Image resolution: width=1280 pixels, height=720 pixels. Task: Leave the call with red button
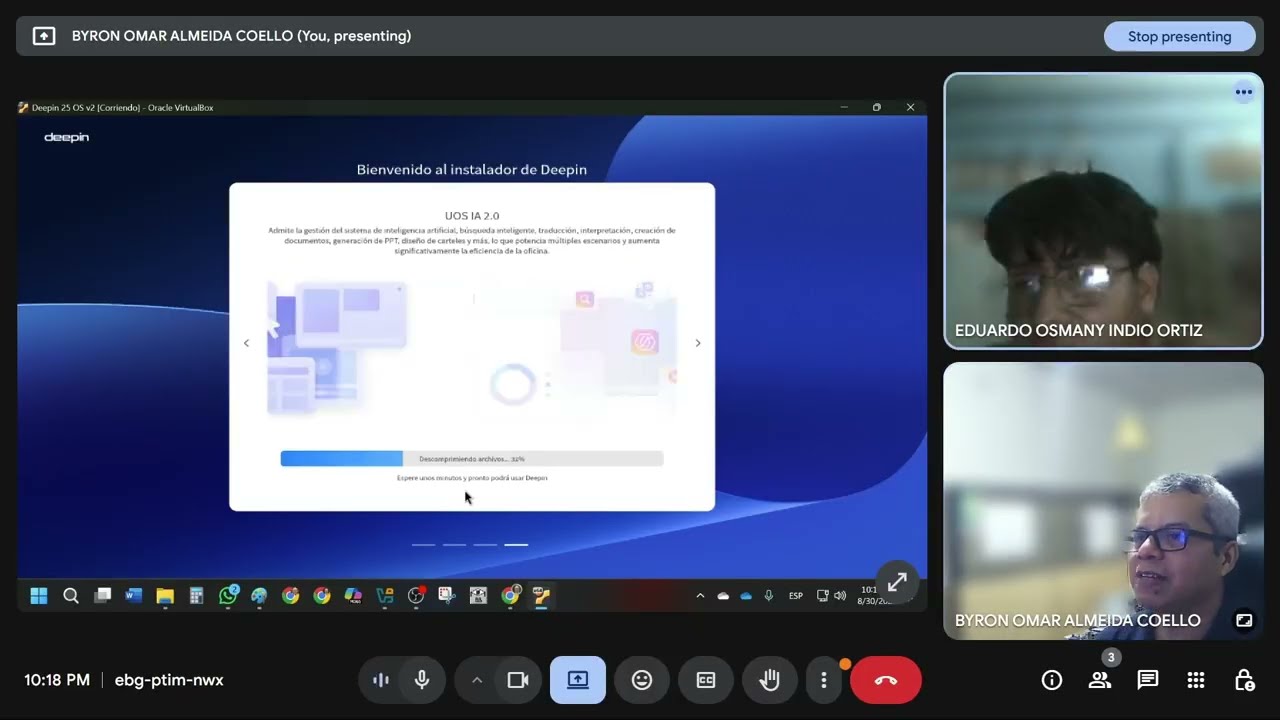click(x=886, y=680)
